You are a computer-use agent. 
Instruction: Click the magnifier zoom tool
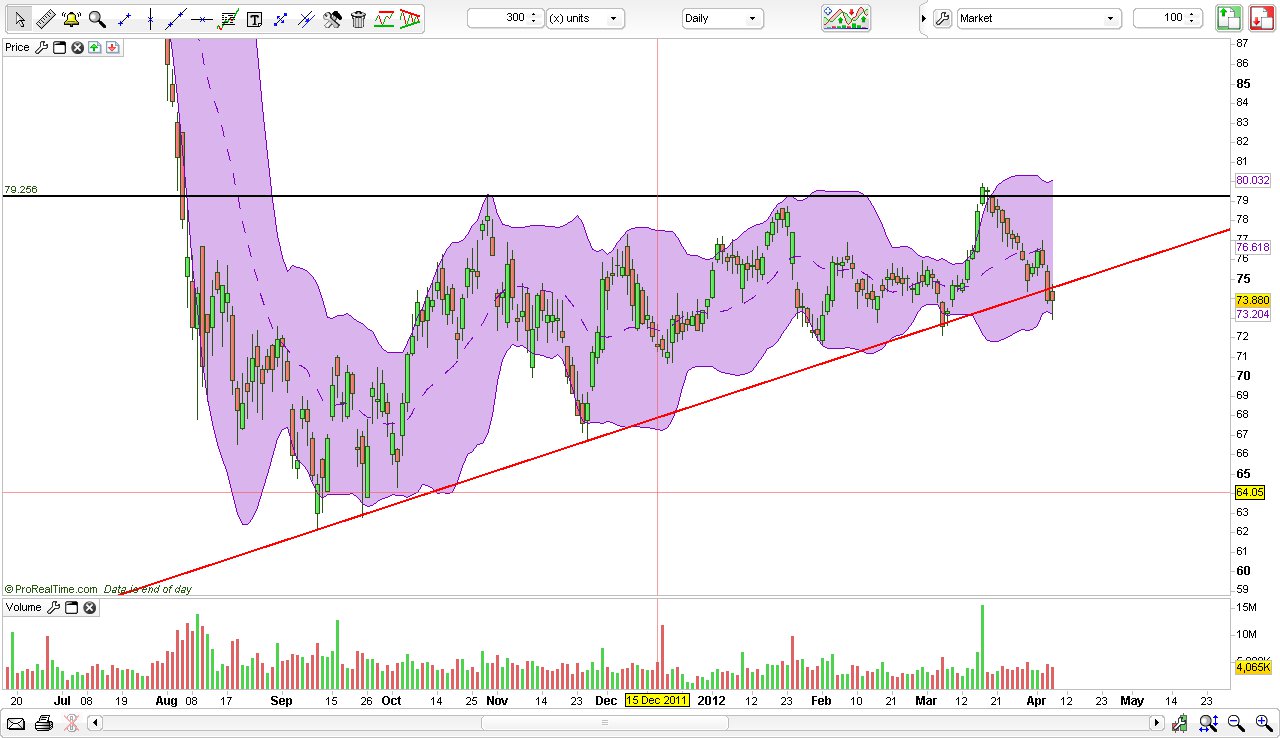pos(96,17)
